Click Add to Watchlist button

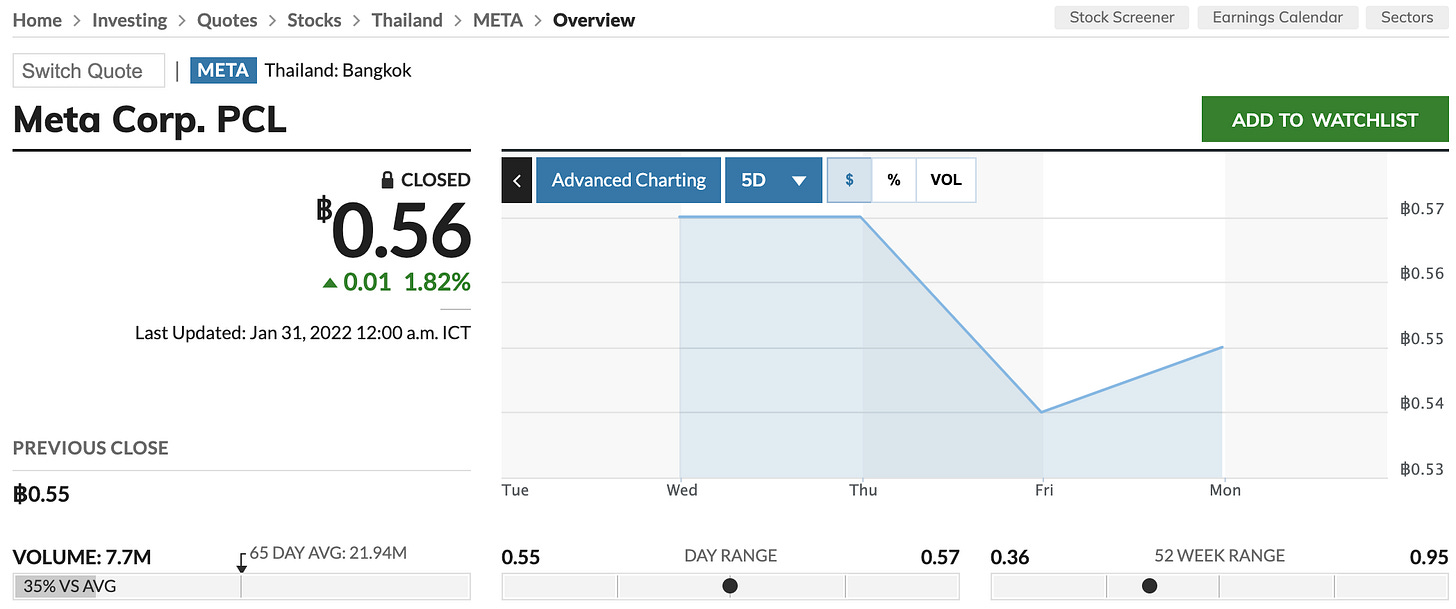coord(1325,120)
